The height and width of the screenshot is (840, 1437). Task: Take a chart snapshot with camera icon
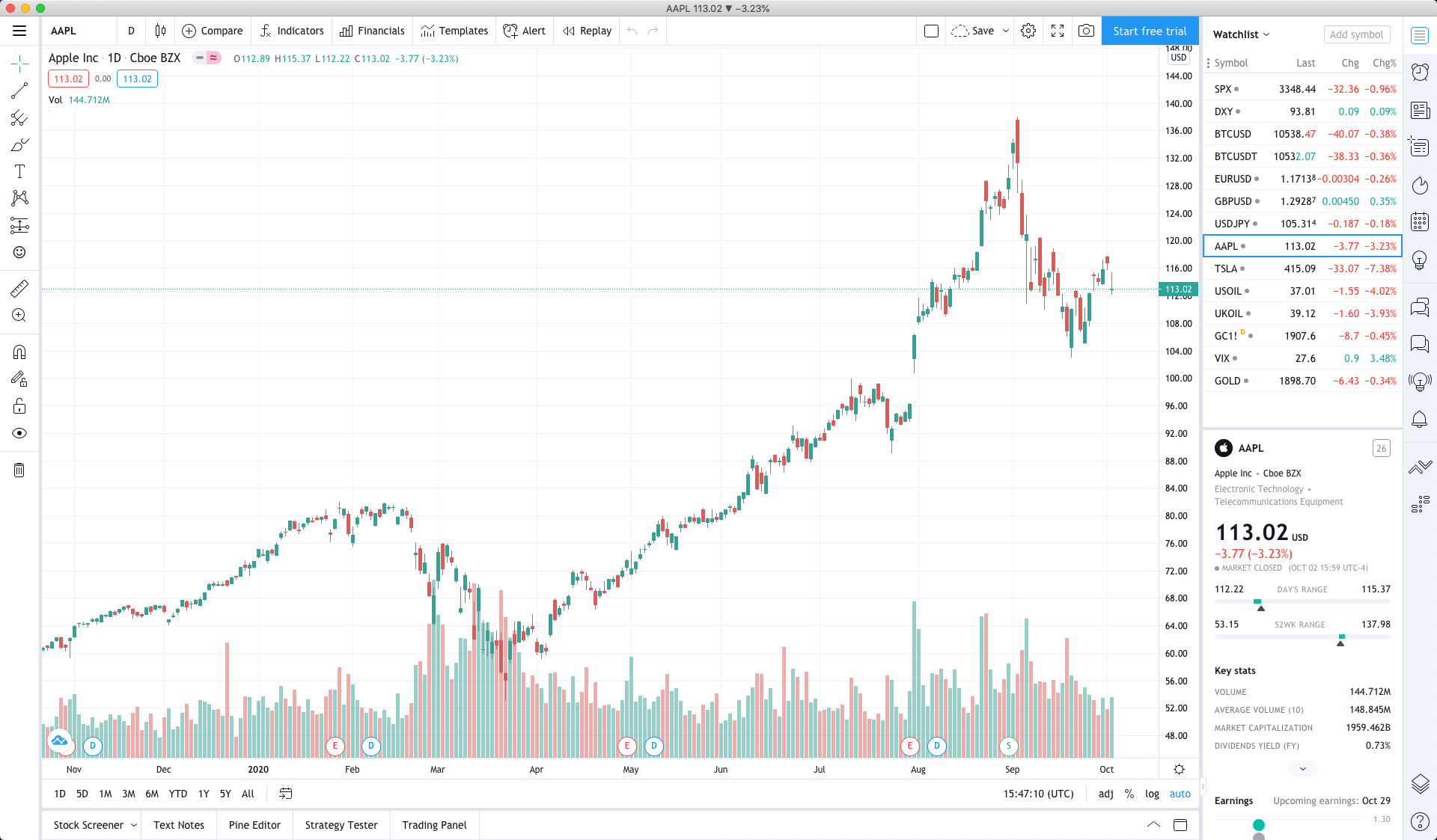point(1086,31)
